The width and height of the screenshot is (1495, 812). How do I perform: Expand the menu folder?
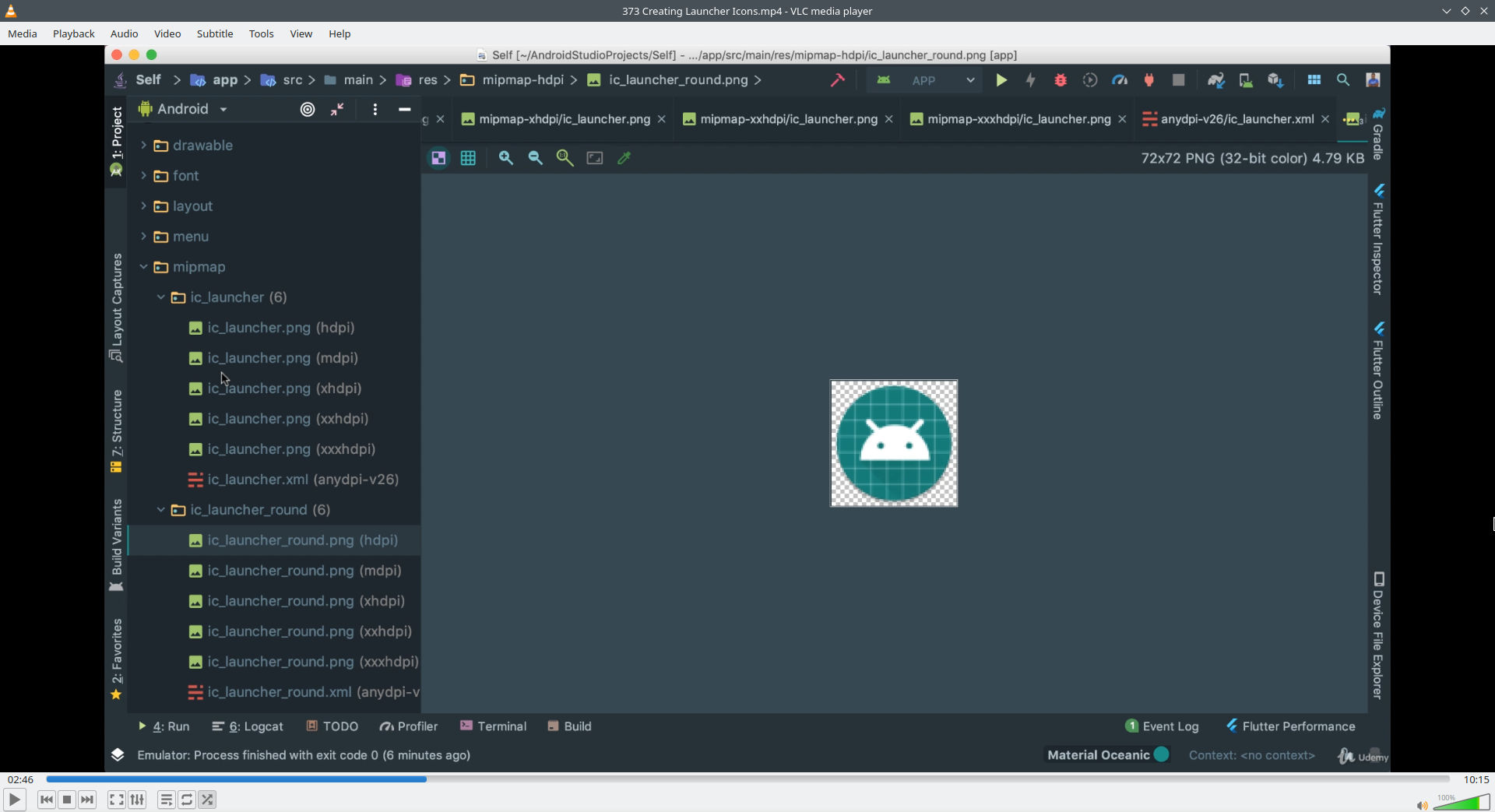(143, 237)
